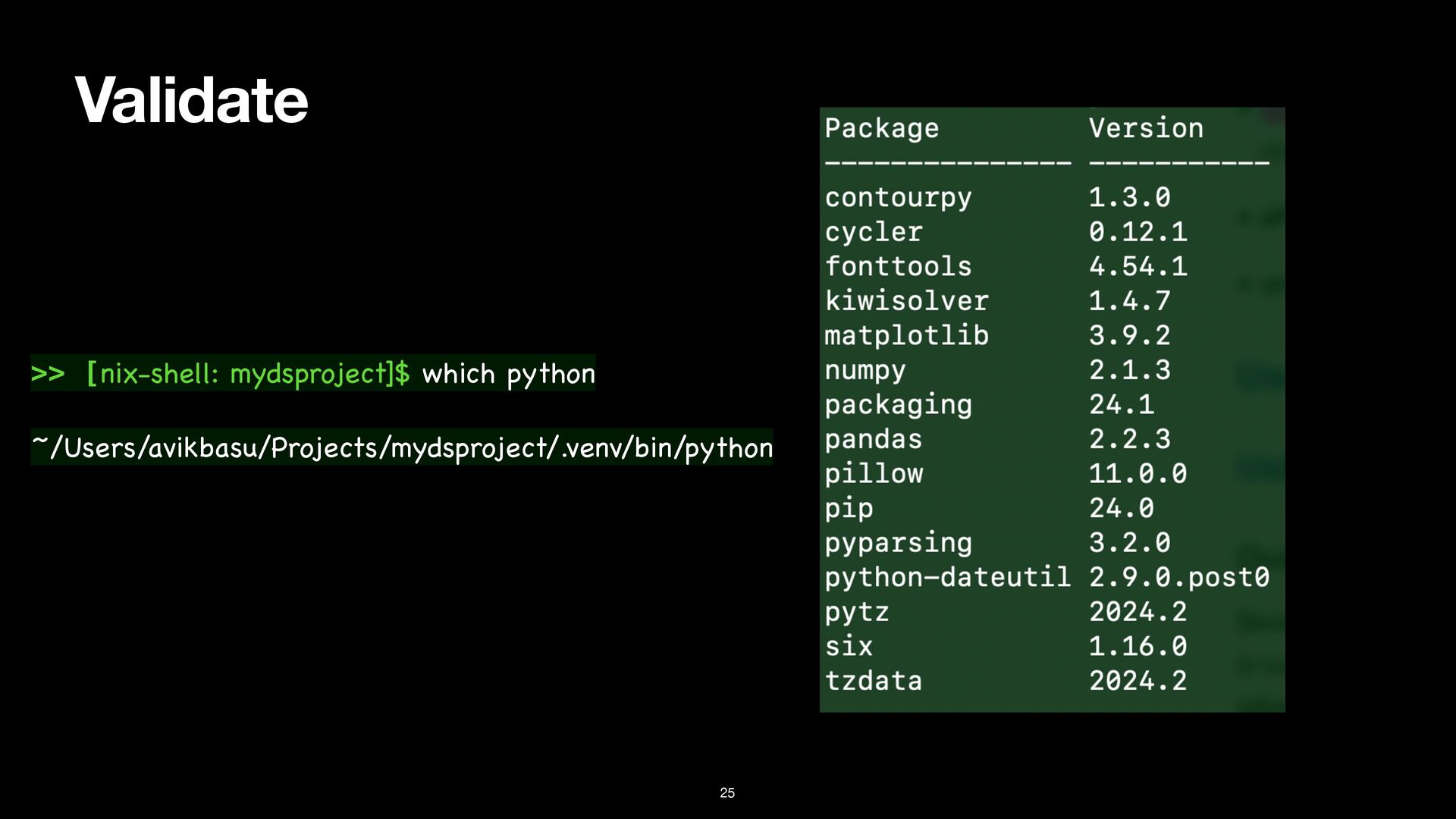The image size is (1456, 819).
Task: Click the 'Validate' slide title
Action: click(x=191, y=99)
